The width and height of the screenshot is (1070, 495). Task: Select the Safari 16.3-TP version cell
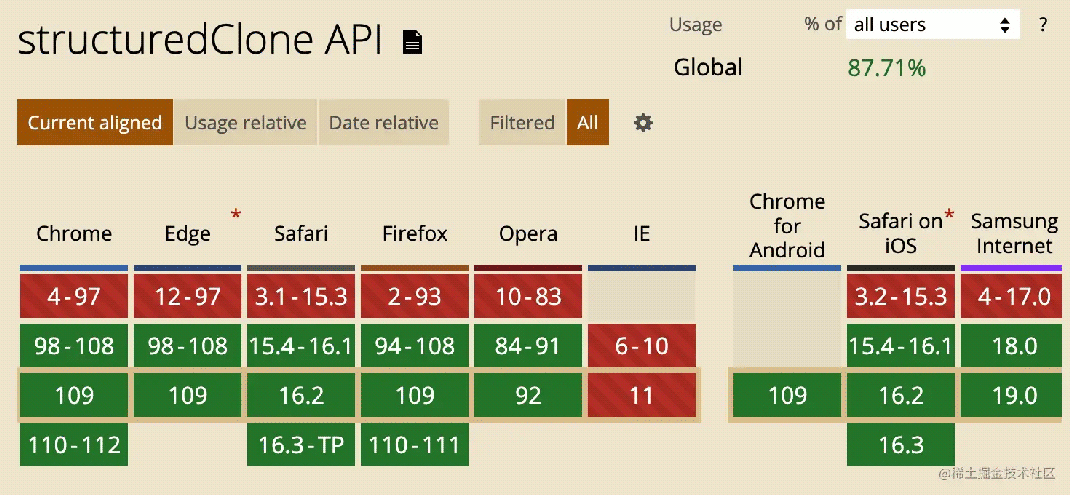301,444
